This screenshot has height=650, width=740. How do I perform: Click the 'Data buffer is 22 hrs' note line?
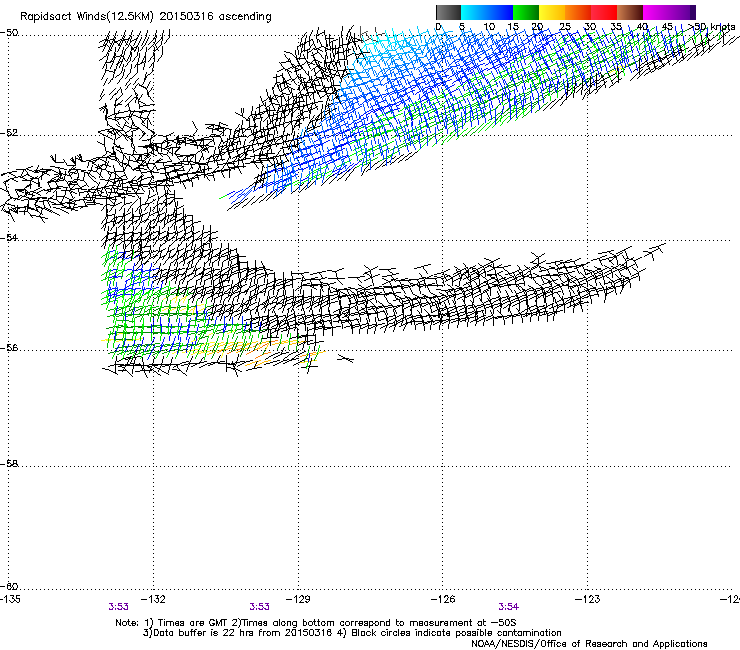352,633
